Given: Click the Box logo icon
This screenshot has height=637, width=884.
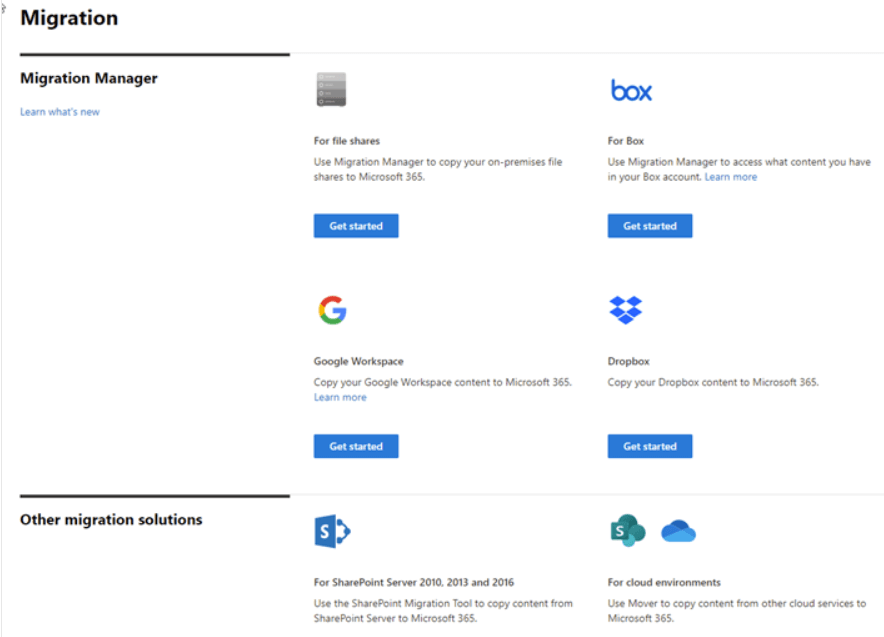Looking at the screenshot, I should (631, 90).
